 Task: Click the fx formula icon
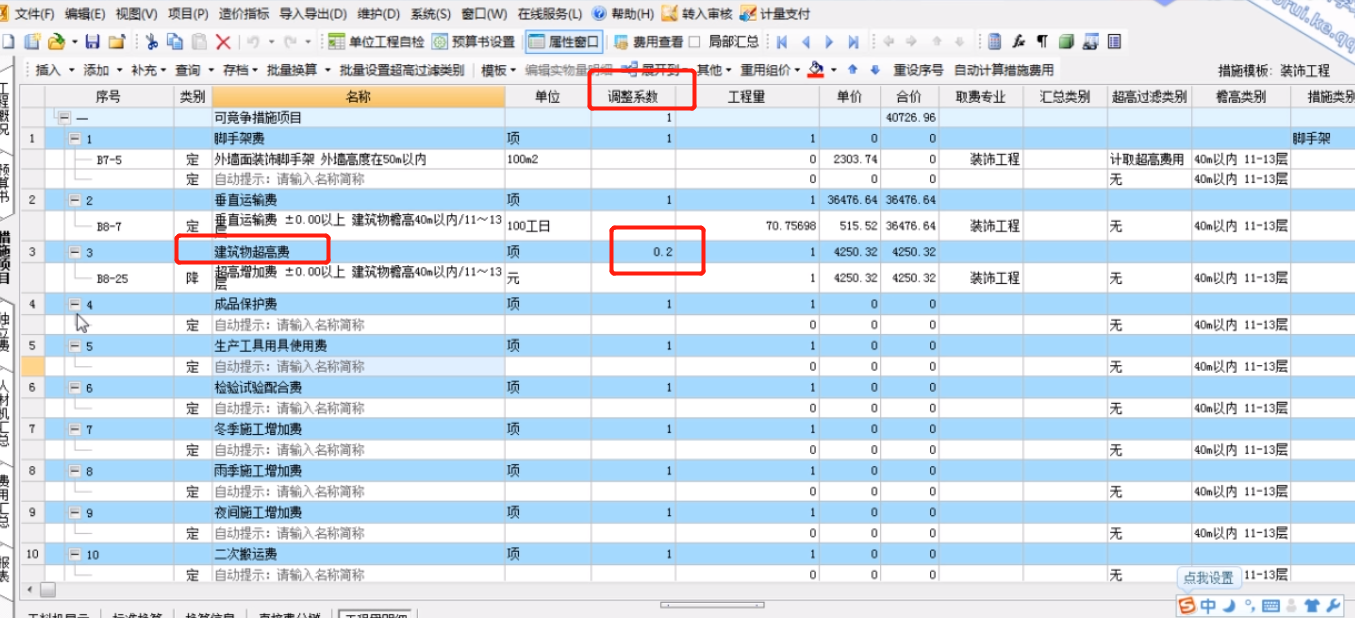[x=1019, y=42]
